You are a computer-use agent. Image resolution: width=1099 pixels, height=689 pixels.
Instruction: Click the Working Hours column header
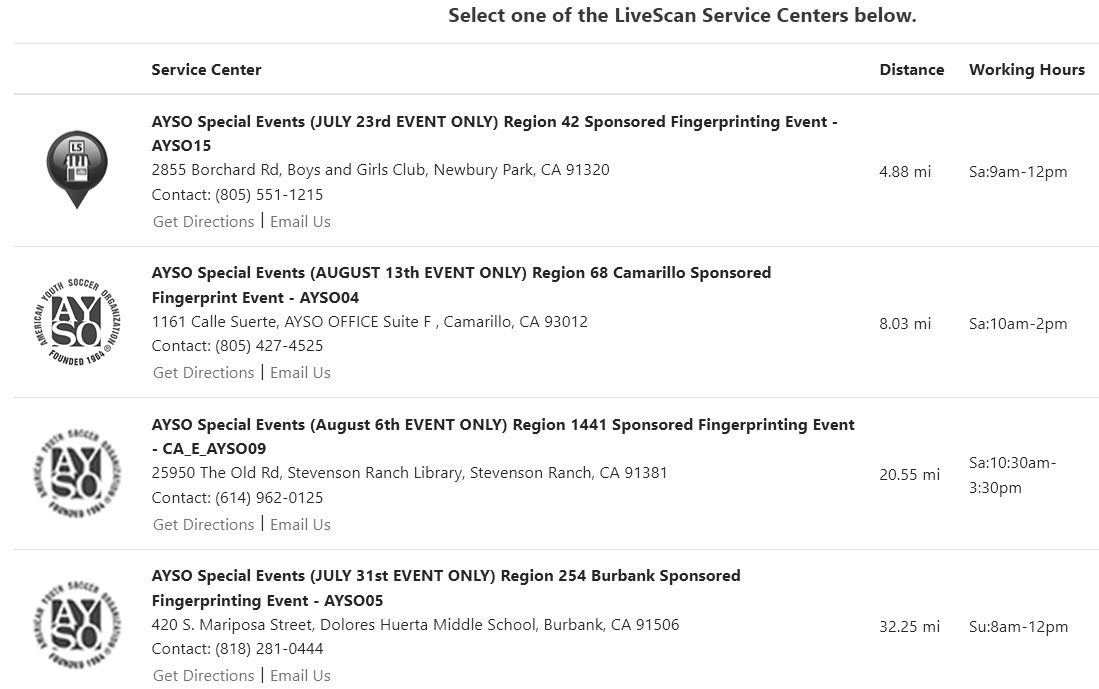click(1027, 69)
